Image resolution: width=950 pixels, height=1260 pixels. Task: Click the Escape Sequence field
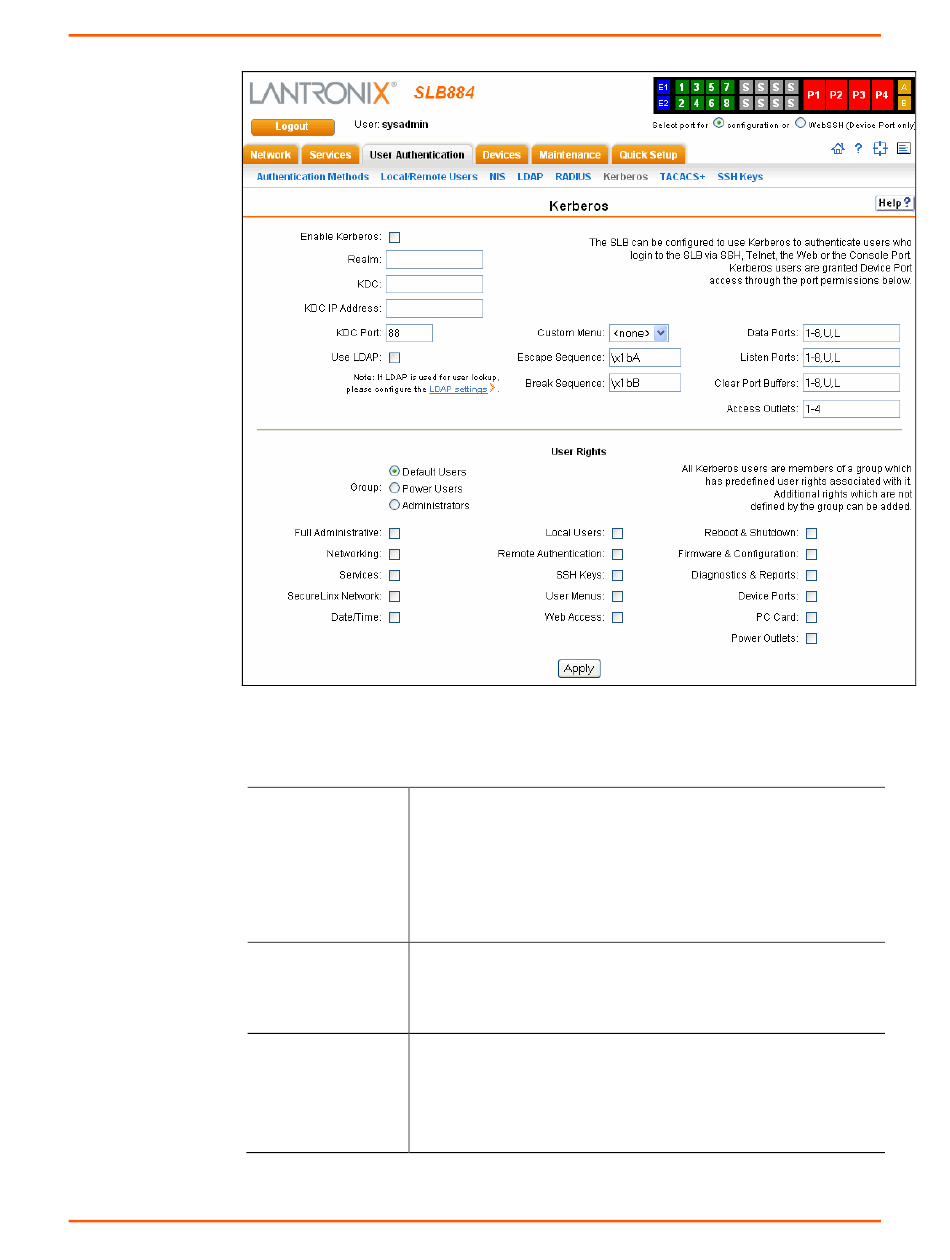(645, 357)
